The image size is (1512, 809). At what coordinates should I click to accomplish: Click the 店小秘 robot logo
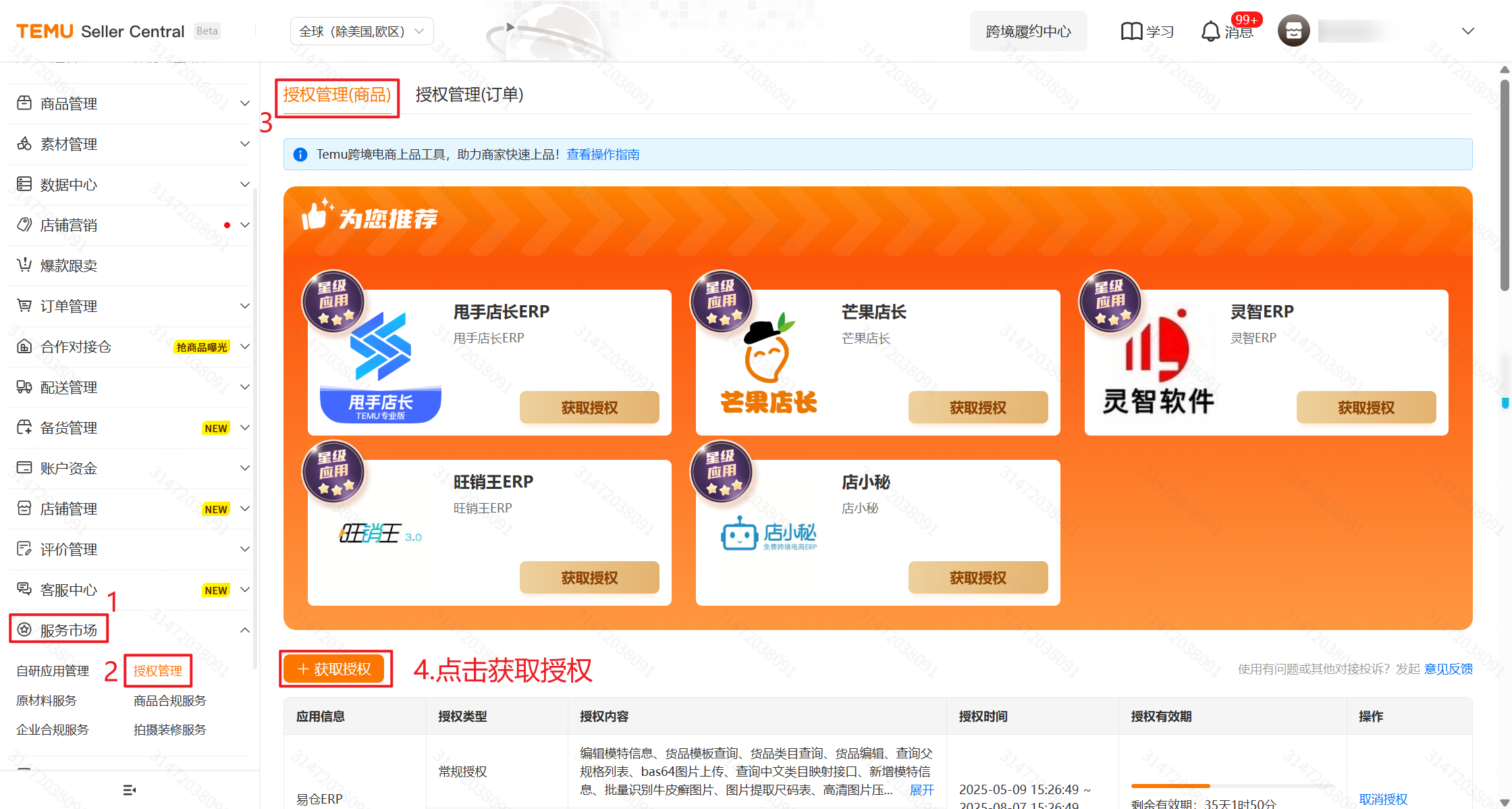769,534
